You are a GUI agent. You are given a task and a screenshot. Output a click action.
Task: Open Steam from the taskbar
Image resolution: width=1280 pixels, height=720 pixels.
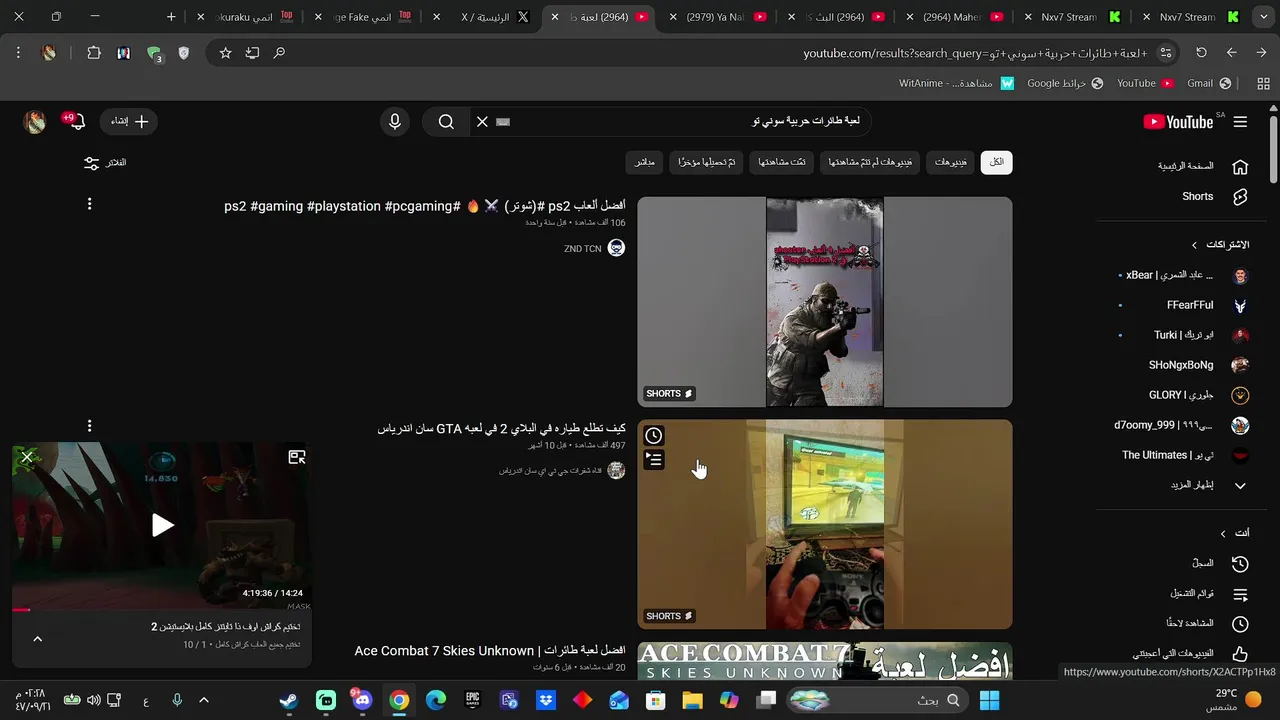288,700
